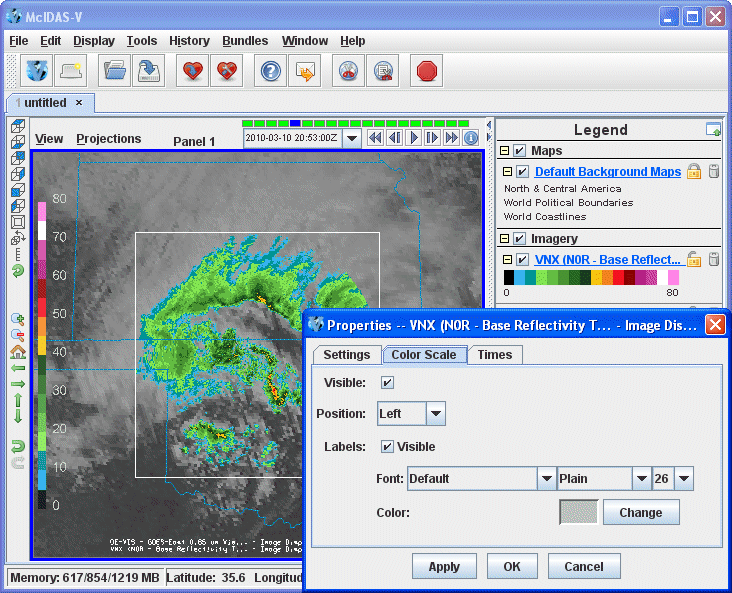This screenshot has width=732, height=593.
Task: Collapse Default Background Maps details
Action: pyautogui.click(x=508, y=171)
